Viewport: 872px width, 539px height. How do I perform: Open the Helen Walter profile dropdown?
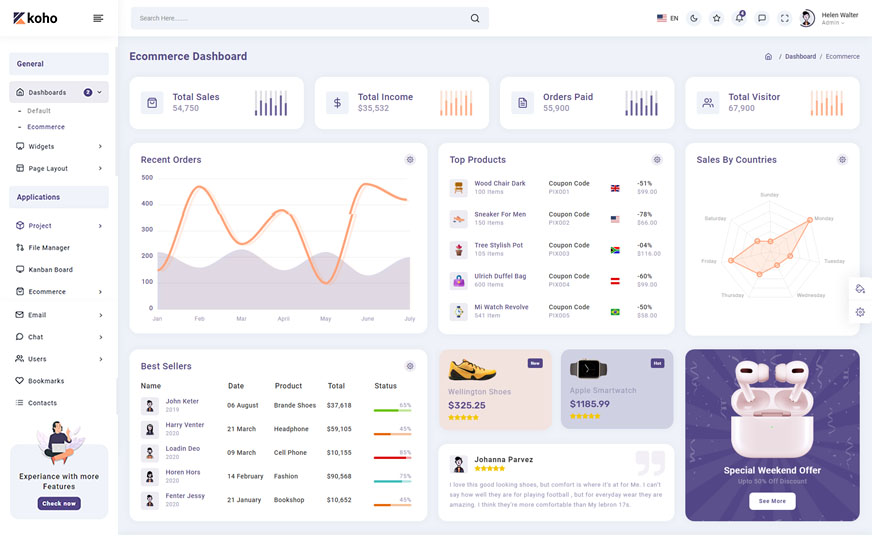tap(829, 18)
